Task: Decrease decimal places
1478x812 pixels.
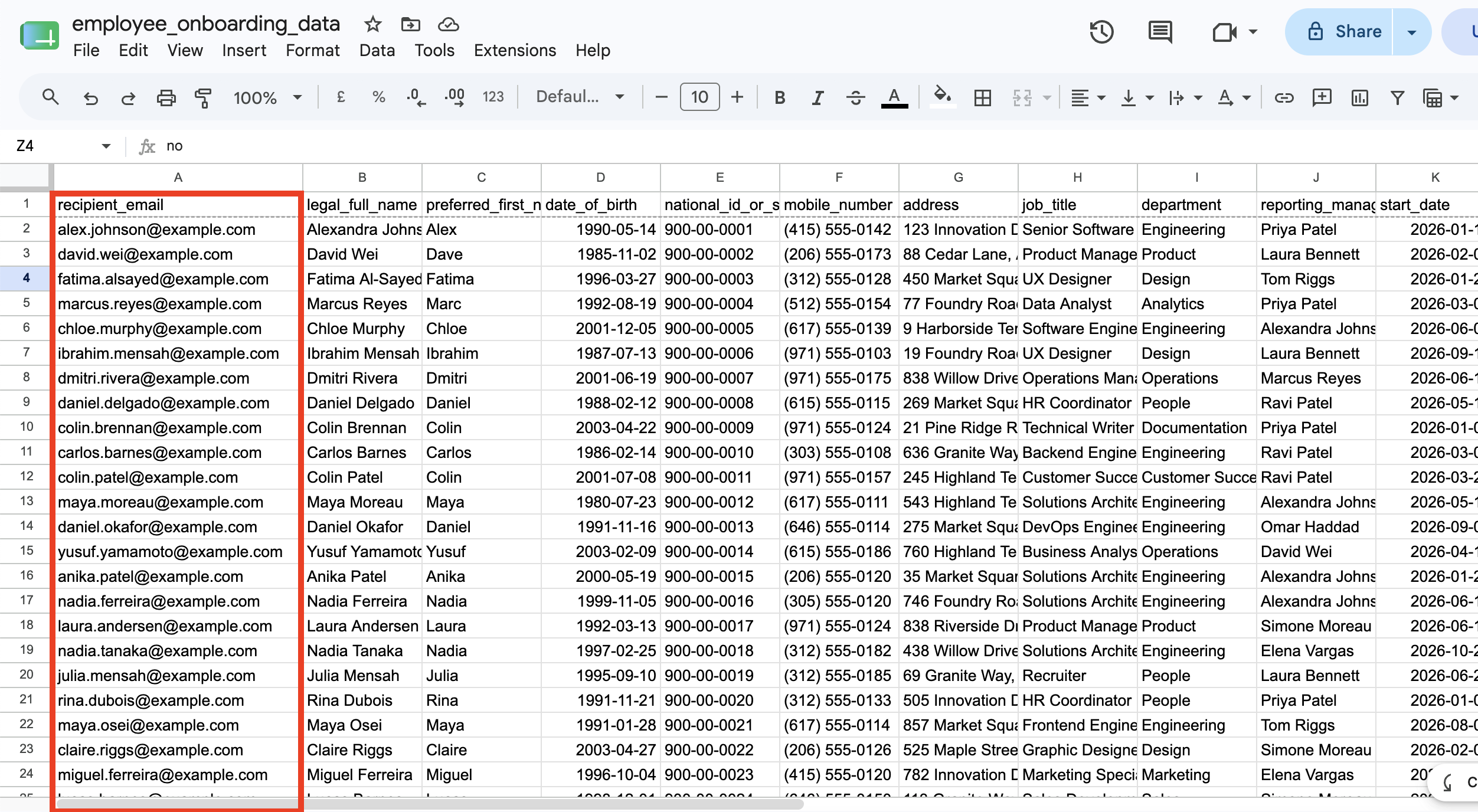Action: (x=416, y=97)
